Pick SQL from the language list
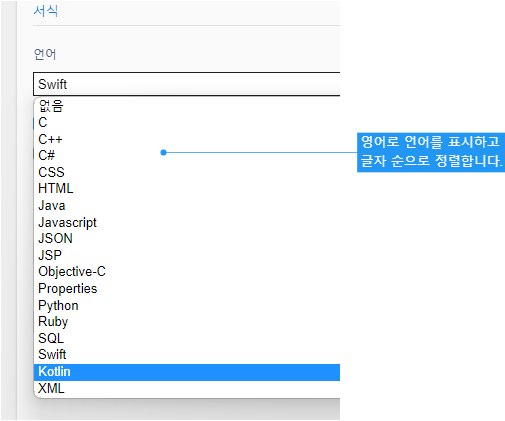 187,338
